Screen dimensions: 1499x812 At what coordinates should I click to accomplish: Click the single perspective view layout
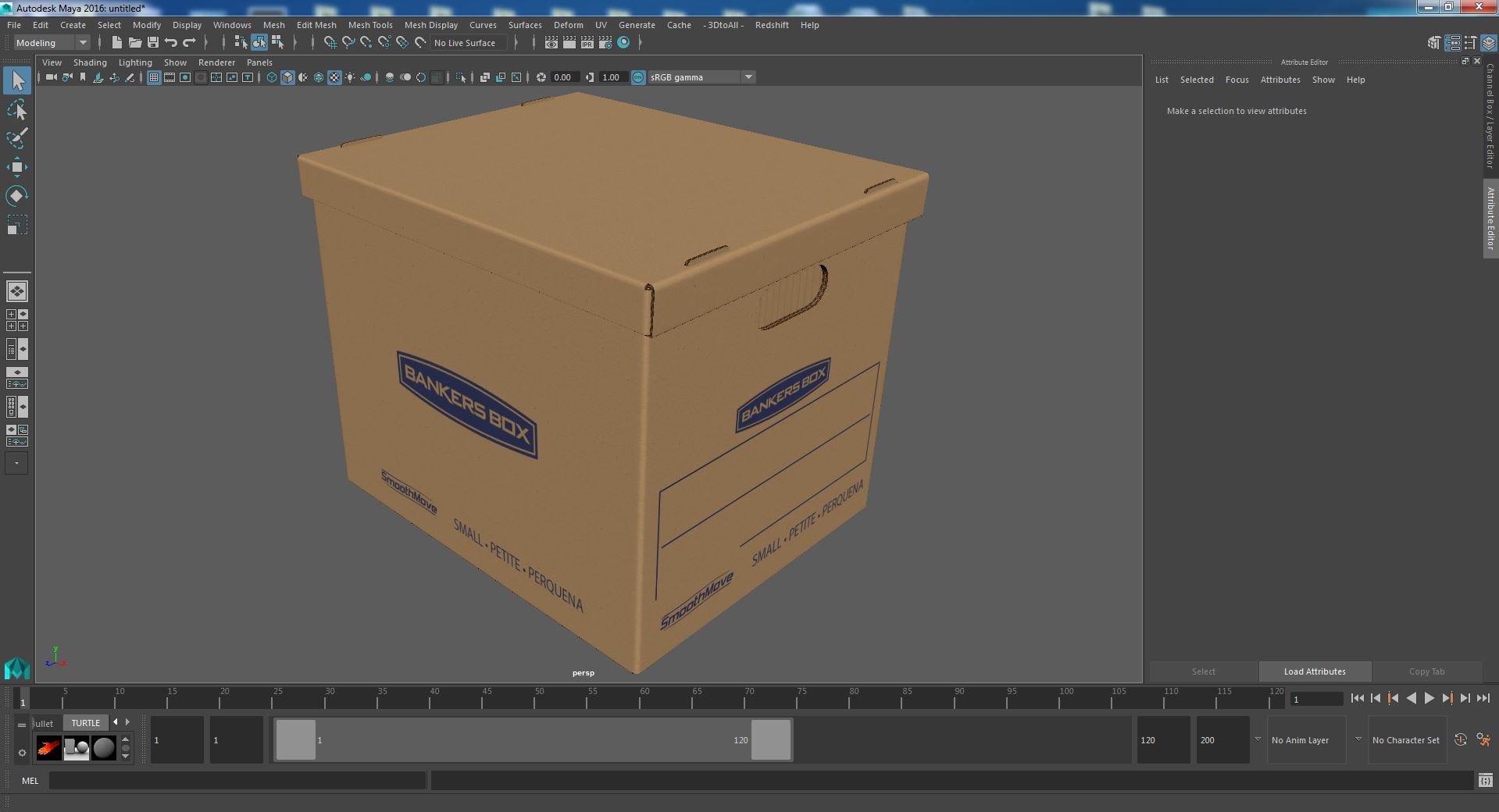pyautogui.click(x=17, y=291)
